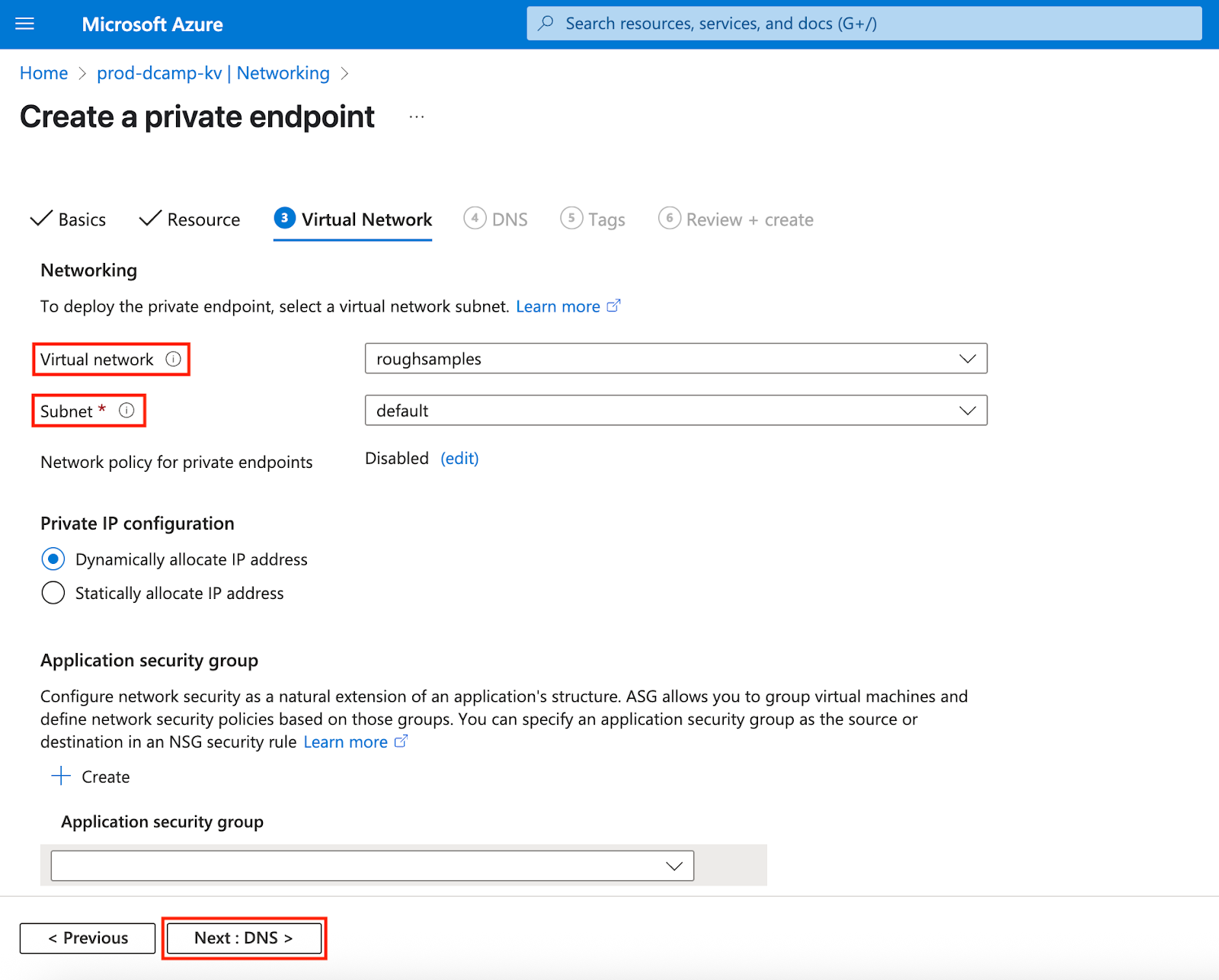This screenshot has width=1219, height=980.
Task: Select Statically allocate IP address
Action: 53,592
